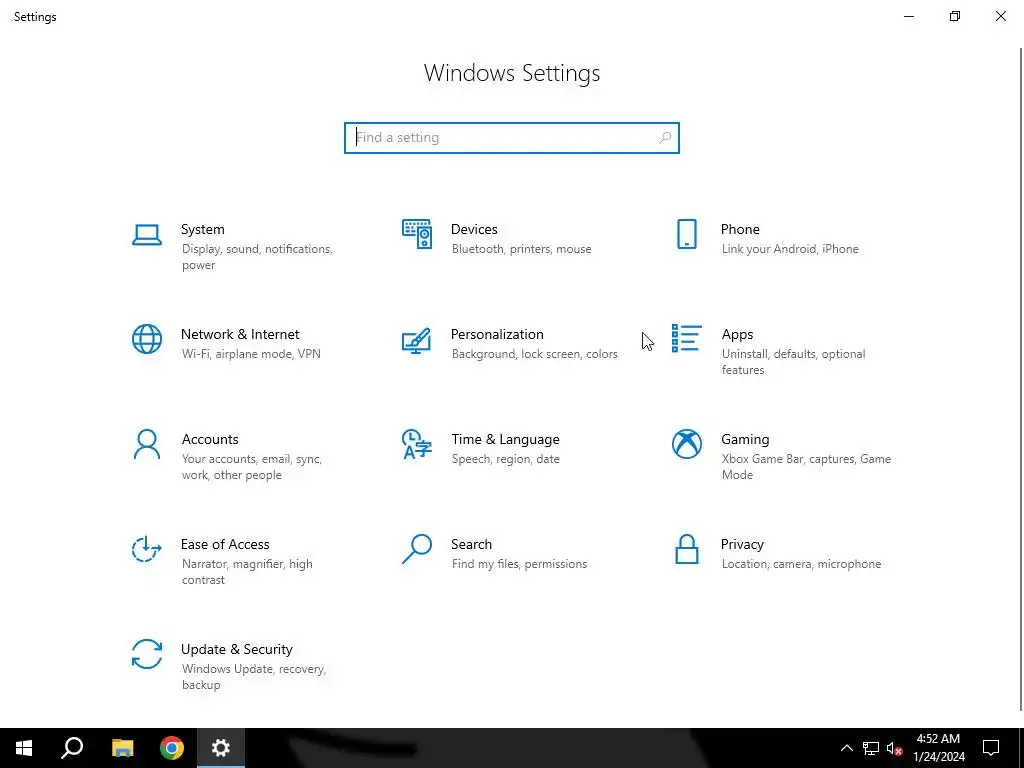
Task: Click "Your accounts, email, sync" description
Action: point(251,459)
